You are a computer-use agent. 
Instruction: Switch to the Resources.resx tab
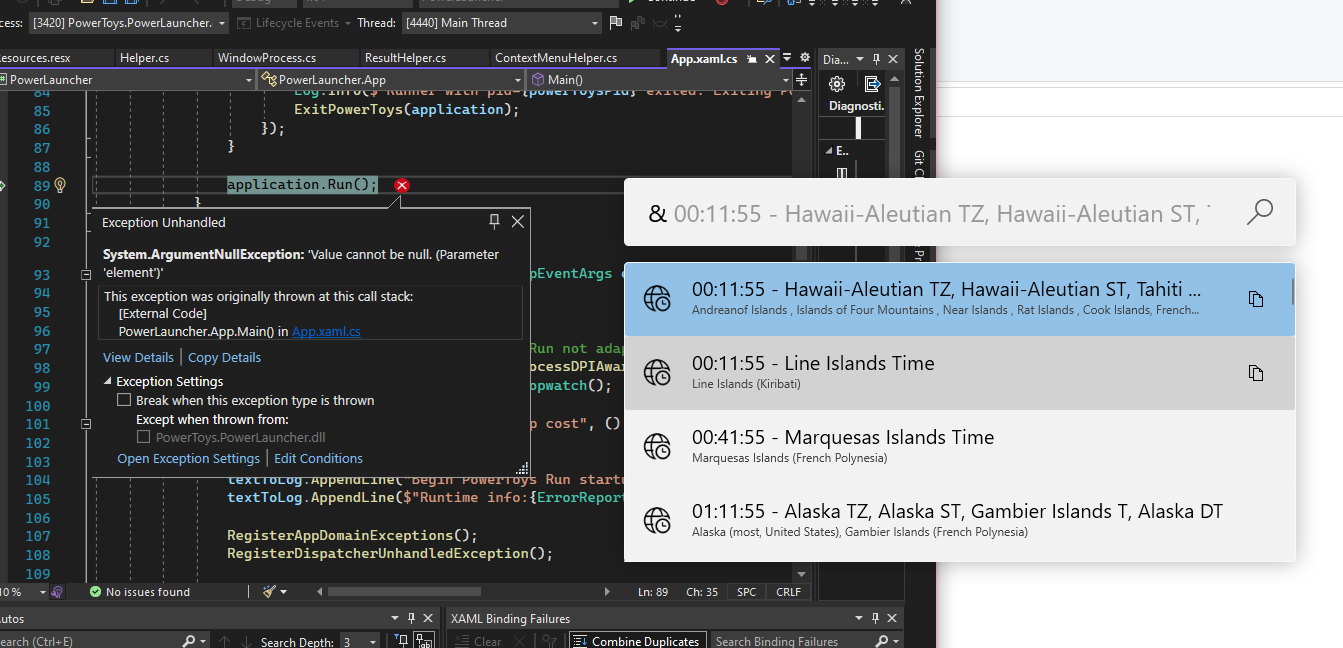tap(55, 58)
